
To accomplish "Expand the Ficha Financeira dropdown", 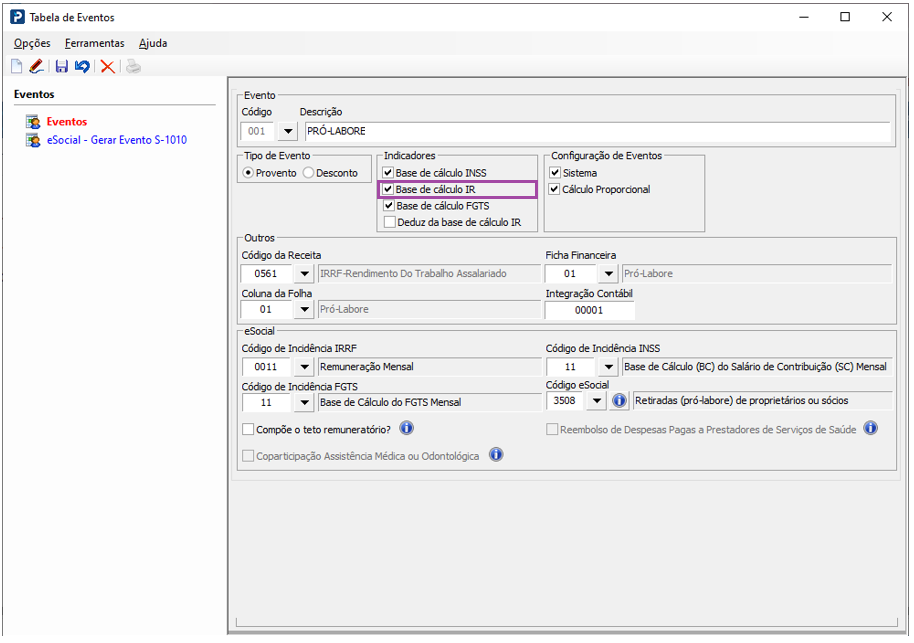I will (608, 273).
